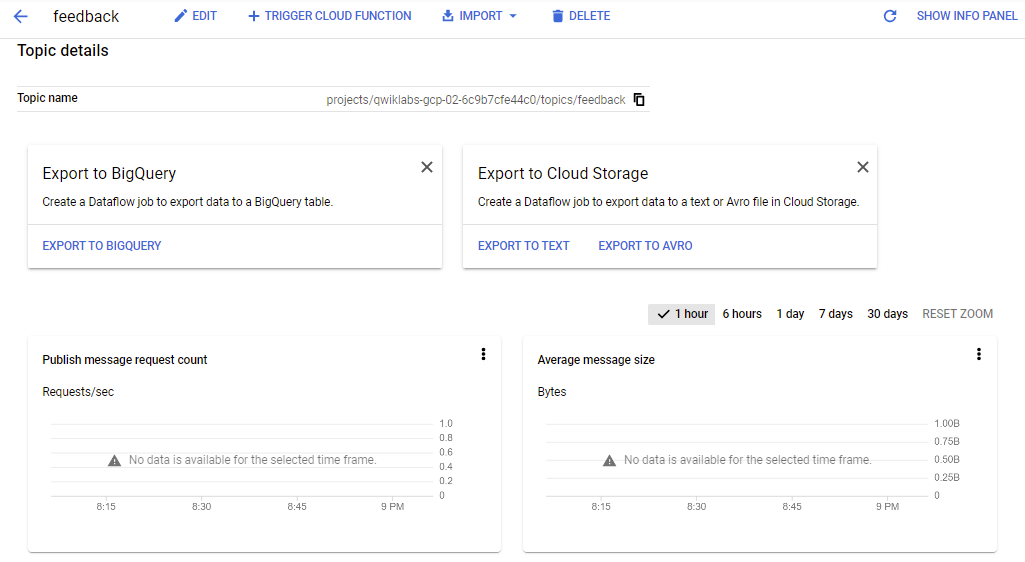Dismiss the Export to BigQuery card
Viewport: 1025px width, 562px height.
point(427,167)
